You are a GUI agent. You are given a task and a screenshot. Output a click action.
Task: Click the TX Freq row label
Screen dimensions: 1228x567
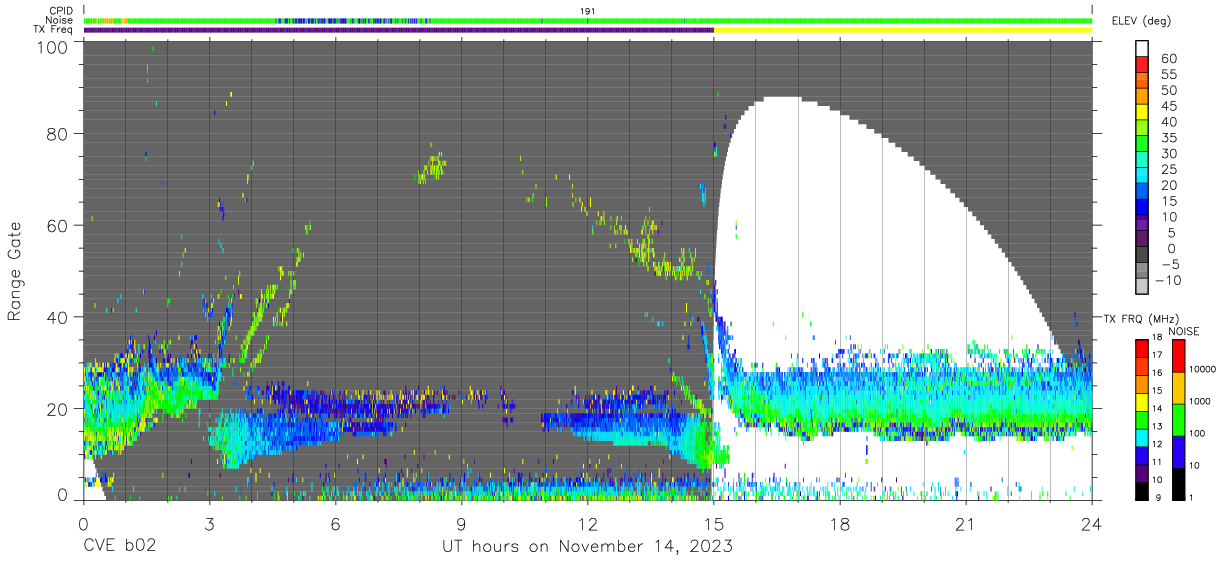click(x=54, y=30)
